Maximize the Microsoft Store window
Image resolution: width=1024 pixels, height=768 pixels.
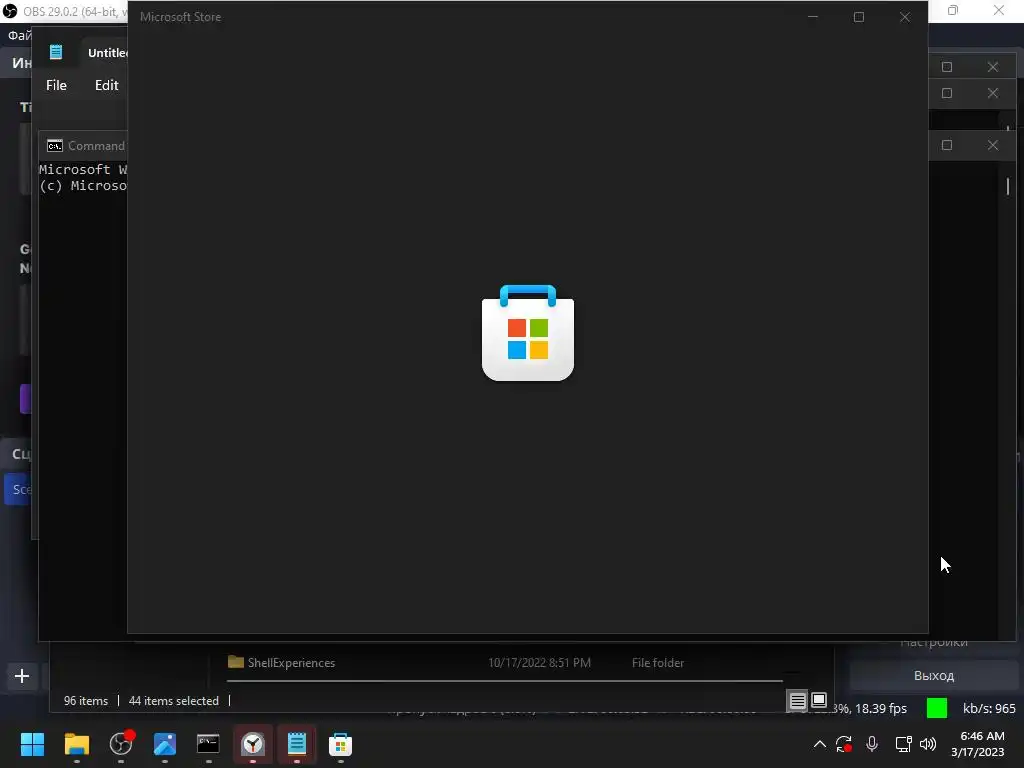pos(859,17)
